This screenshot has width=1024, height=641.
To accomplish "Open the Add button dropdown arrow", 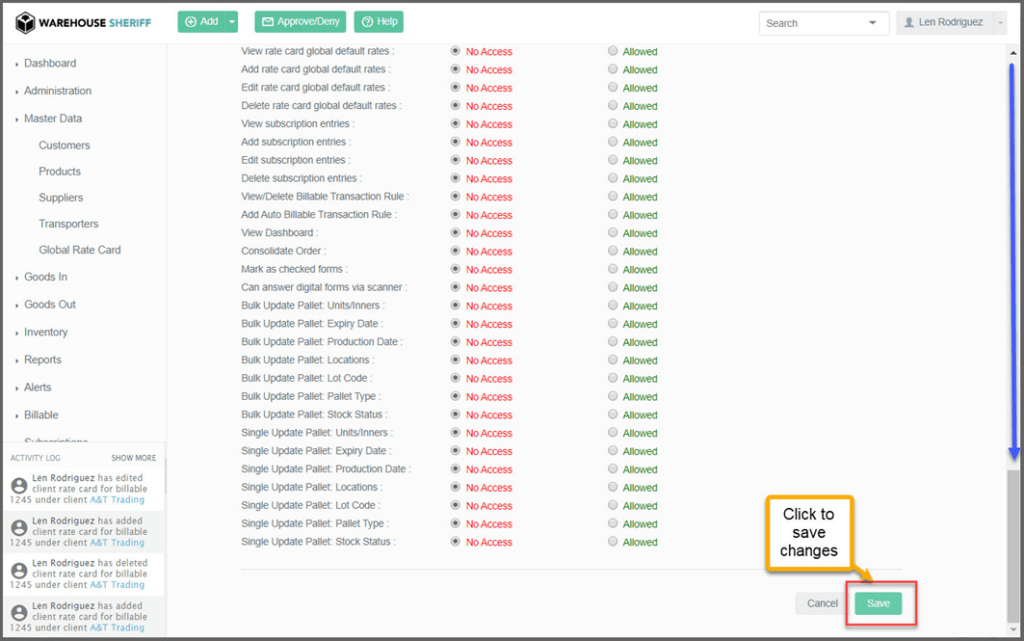I will click(232, 21).
